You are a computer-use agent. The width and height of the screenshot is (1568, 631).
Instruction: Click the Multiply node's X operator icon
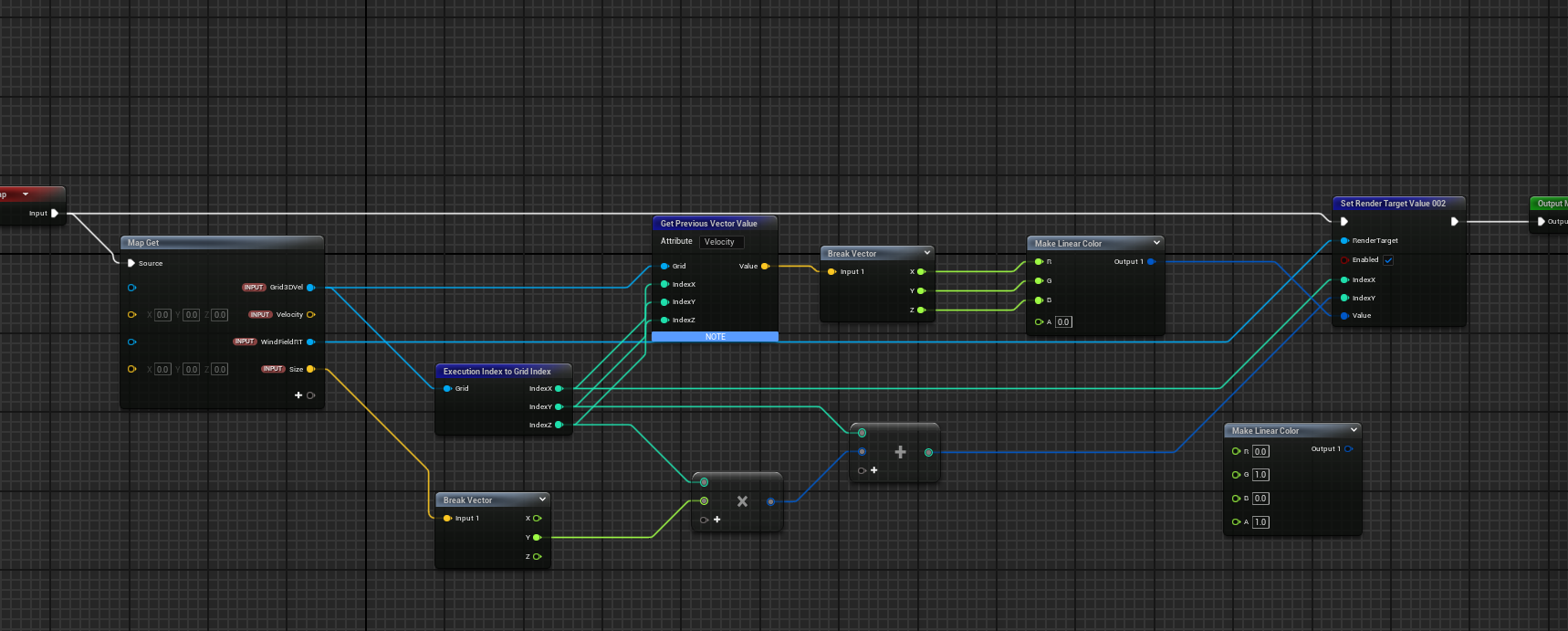click(x=742, y=501)
